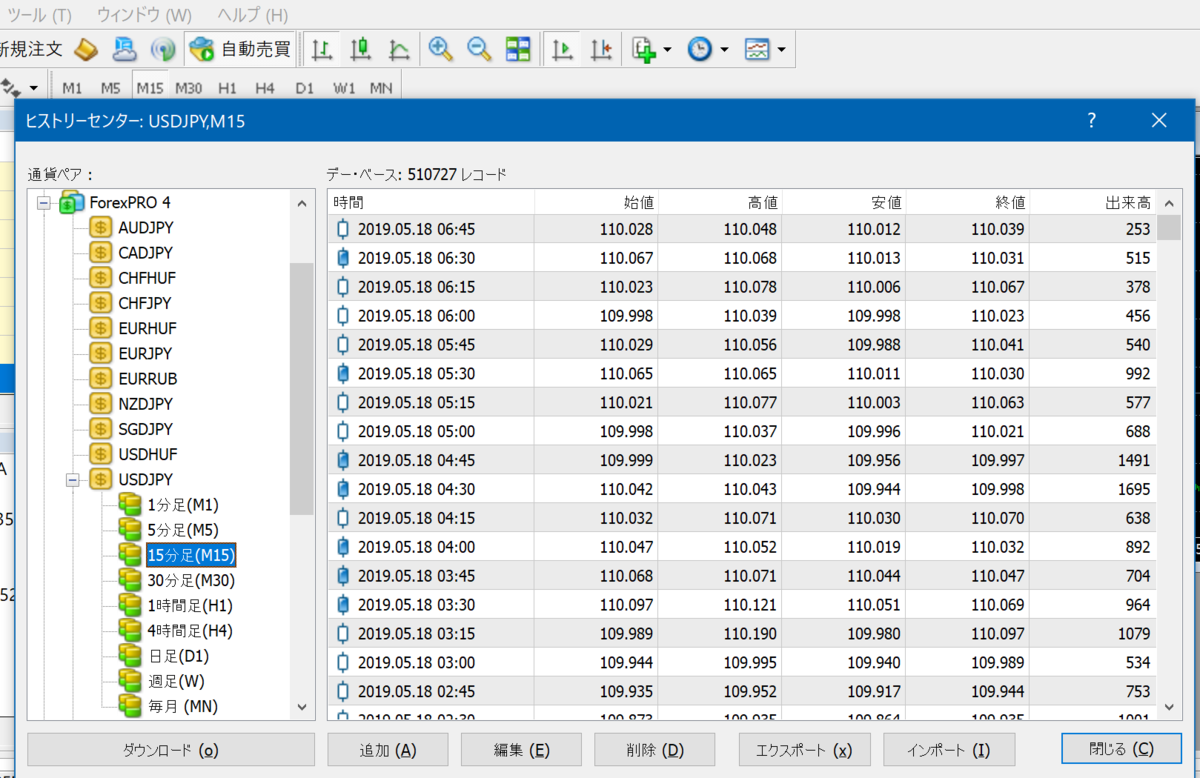1200x778 pixels.
Task: Open the dropdown arrow beside indicators icon
Action: click(667, 49)
